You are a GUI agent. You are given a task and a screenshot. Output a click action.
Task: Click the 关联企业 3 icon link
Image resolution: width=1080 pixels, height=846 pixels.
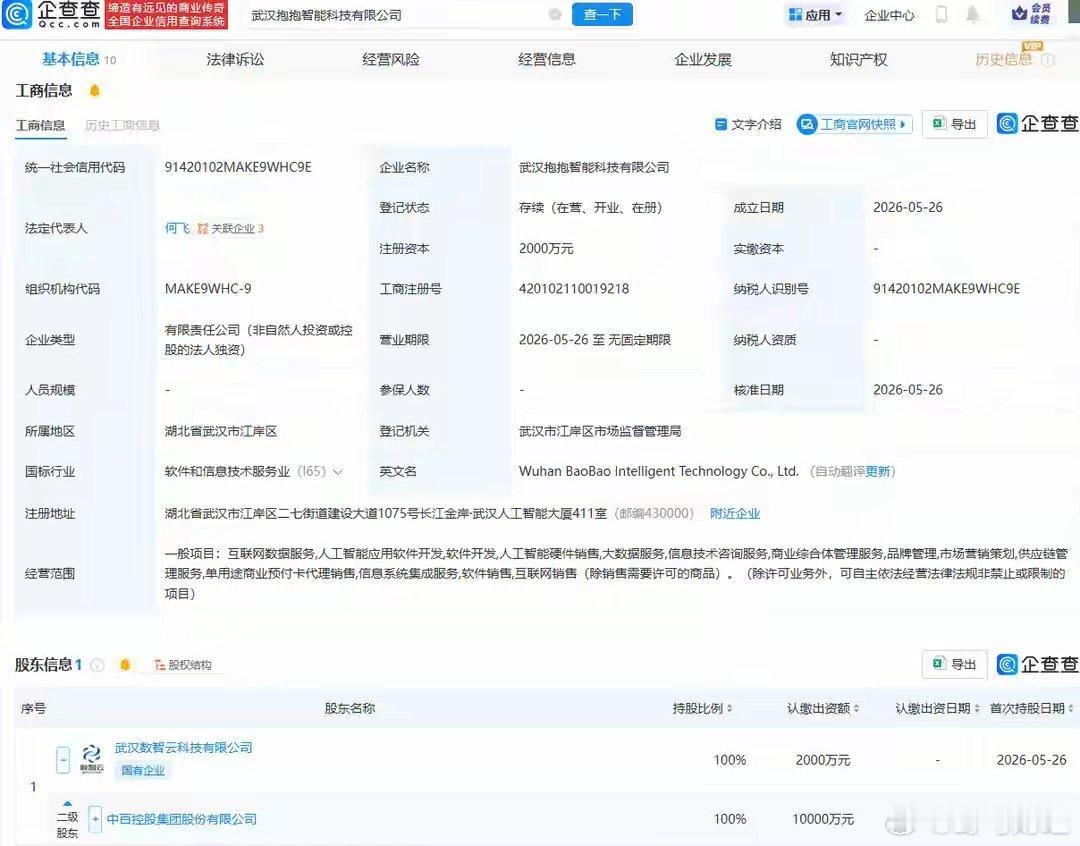pos(231,229)
